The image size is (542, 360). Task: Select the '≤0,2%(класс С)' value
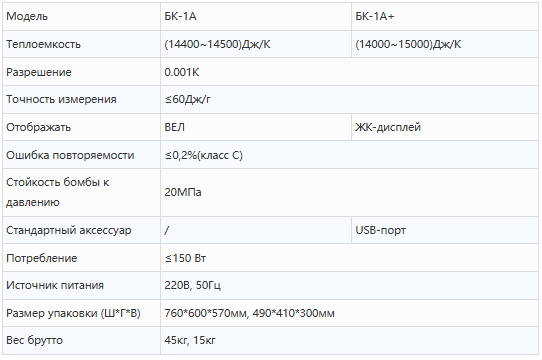[204, 155]
